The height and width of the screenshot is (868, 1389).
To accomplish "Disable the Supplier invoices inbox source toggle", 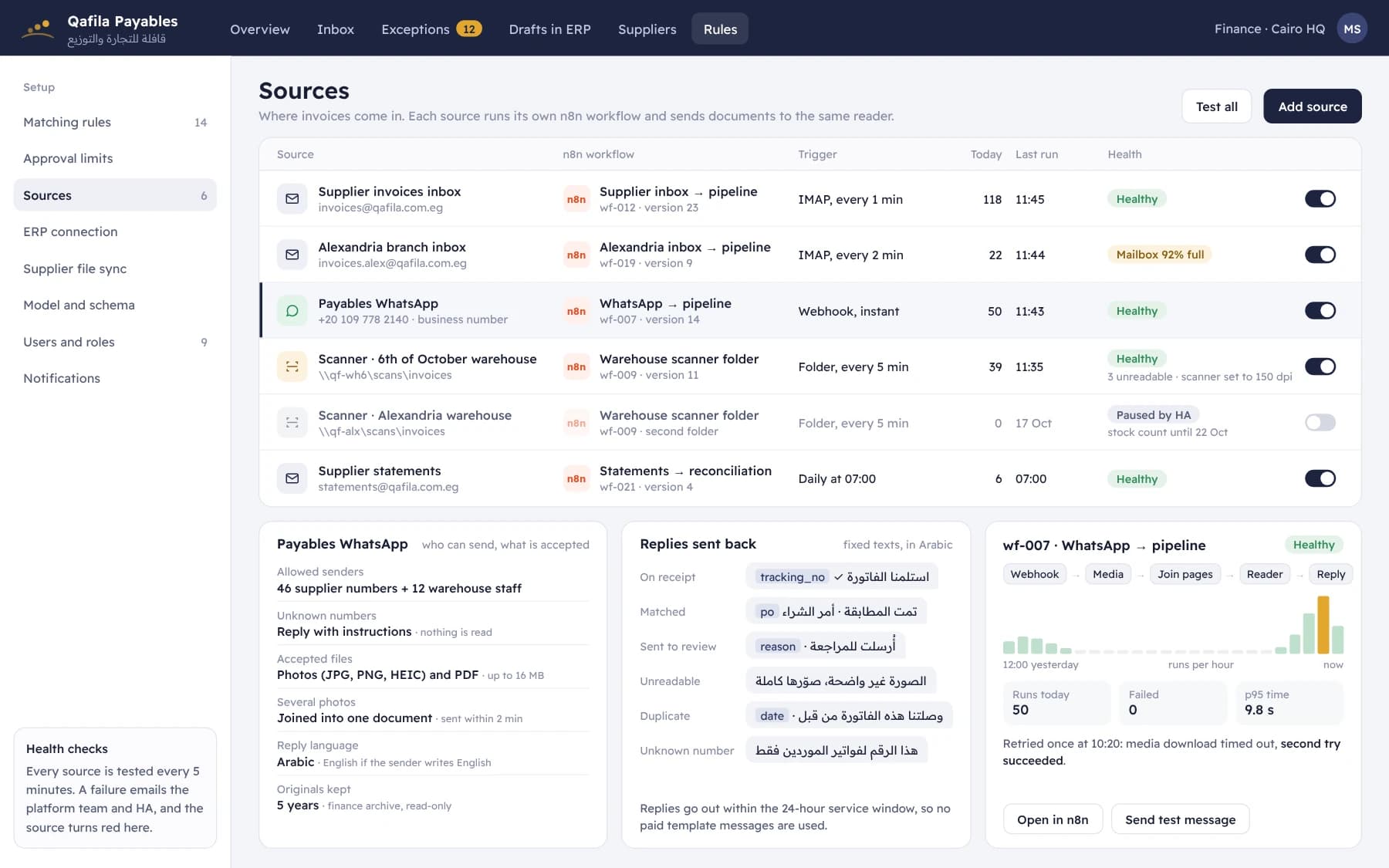I will pos(1320,199).
